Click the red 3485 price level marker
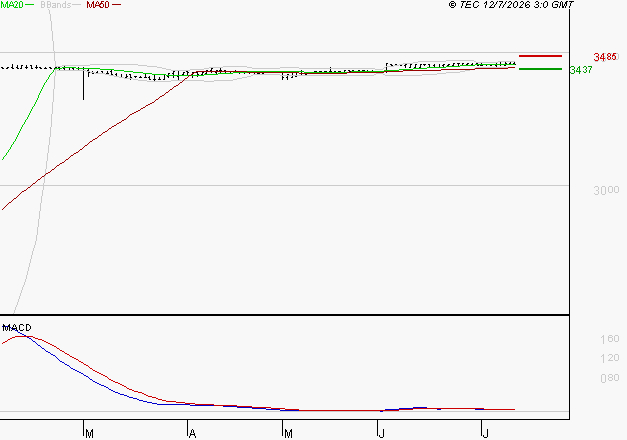 (540, 56)
